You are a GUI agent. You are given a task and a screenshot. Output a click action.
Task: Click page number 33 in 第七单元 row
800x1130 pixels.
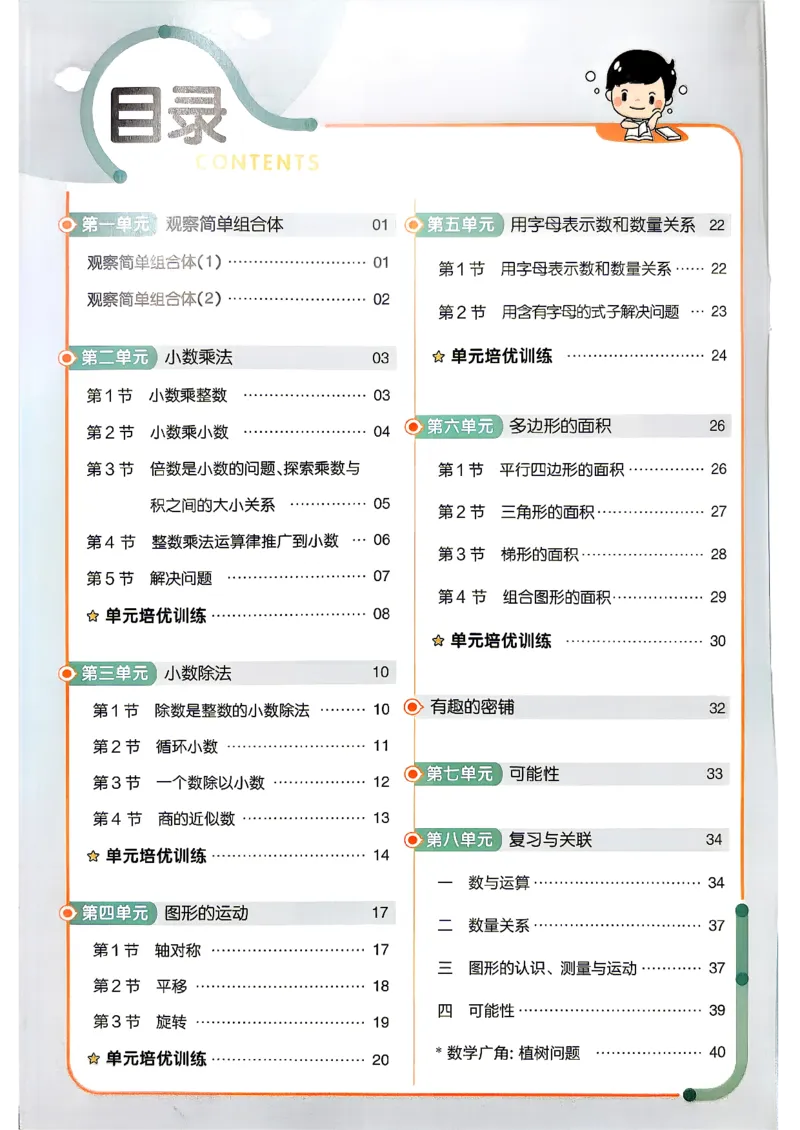(x=714, y=774)
